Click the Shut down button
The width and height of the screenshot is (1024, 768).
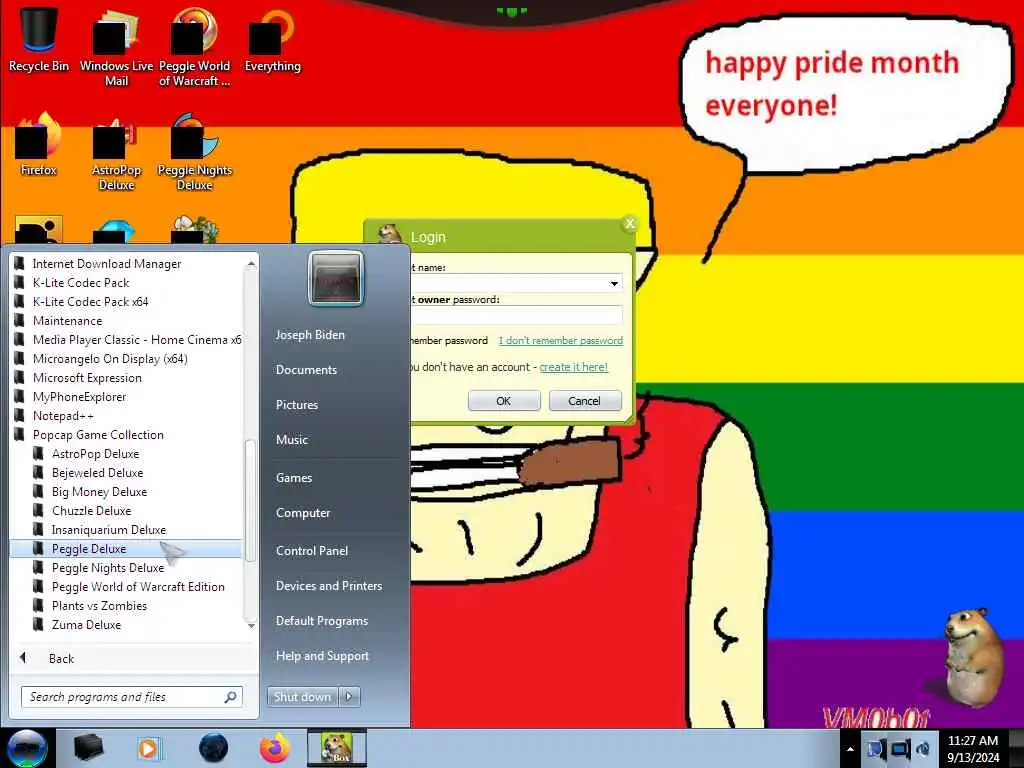point(303,697)
